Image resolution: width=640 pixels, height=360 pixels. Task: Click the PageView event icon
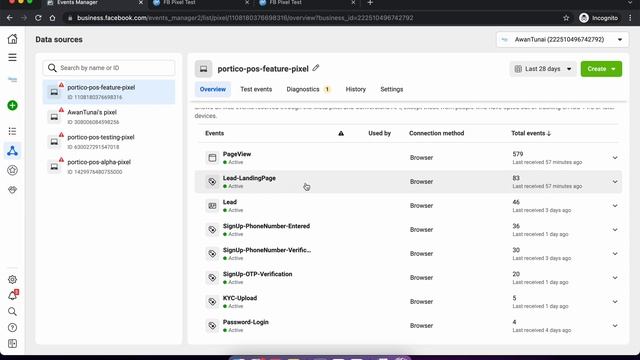tap(212, 158)
